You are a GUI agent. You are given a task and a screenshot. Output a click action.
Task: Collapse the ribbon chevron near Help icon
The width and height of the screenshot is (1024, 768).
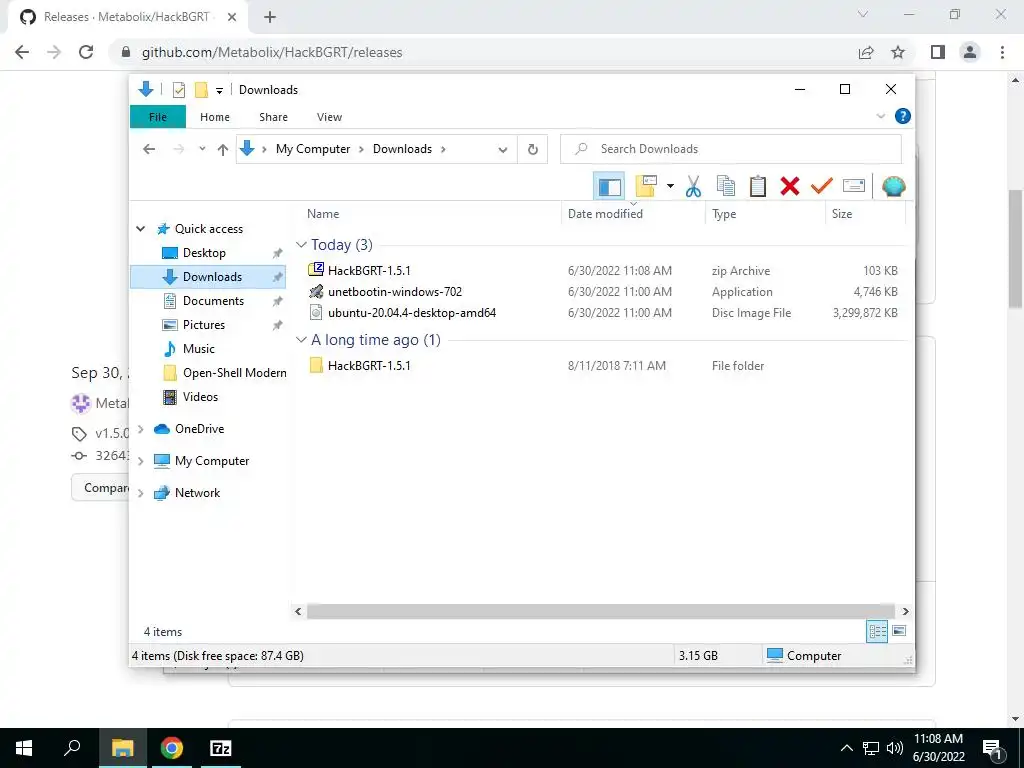point(880,116)
